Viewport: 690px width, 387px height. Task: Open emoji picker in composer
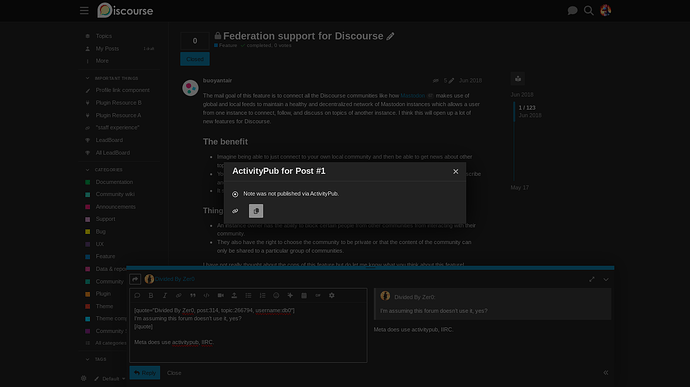point(276,295)
